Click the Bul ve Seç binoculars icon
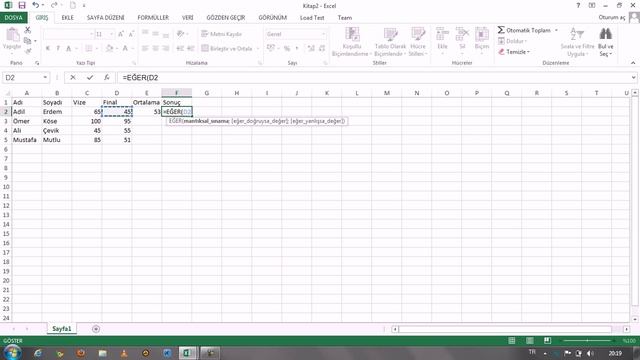 605,34
